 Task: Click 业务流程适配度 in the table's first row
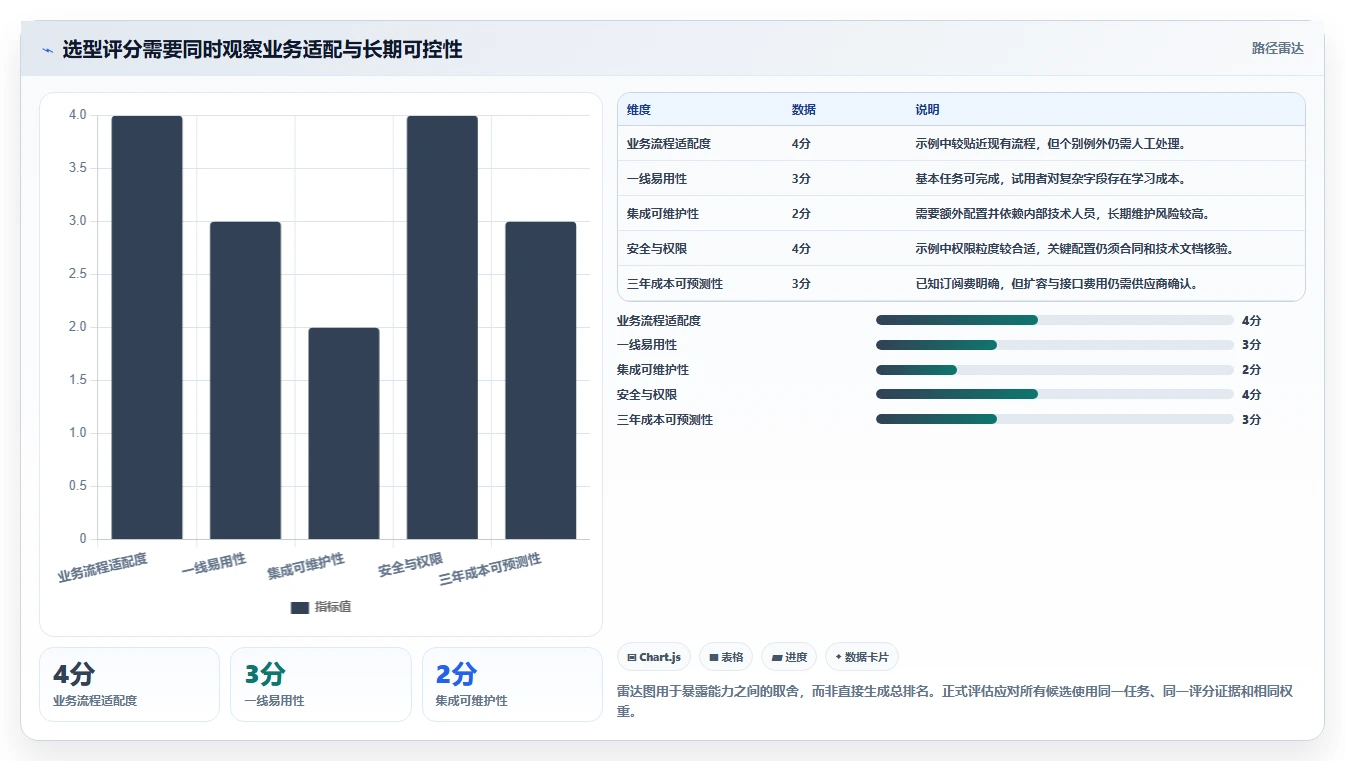(x=669, y=144)
